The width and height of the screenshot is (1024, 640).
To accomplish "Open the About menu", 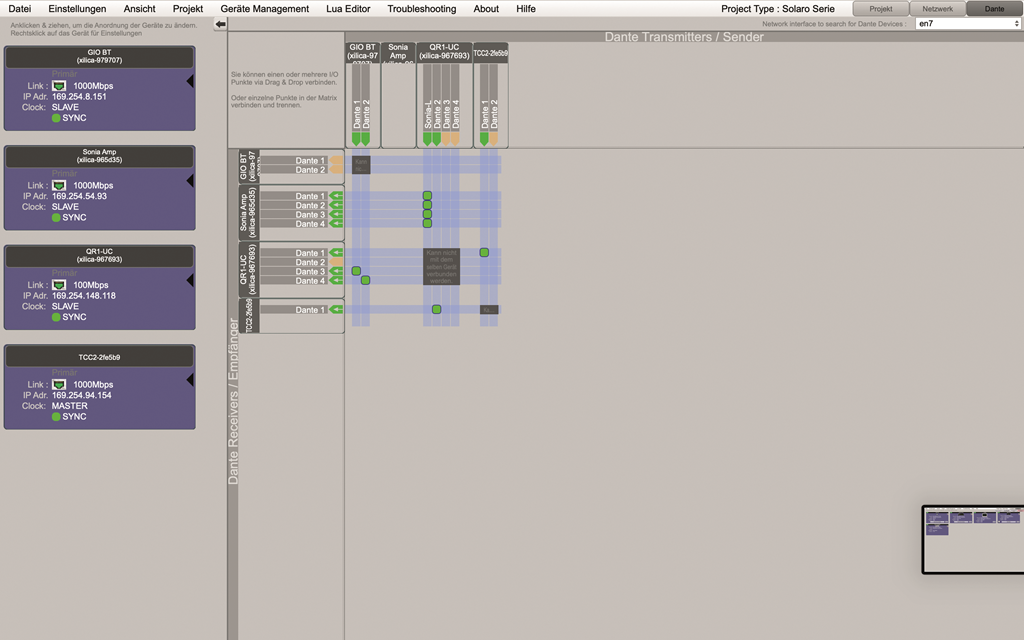I will [486, 8].
